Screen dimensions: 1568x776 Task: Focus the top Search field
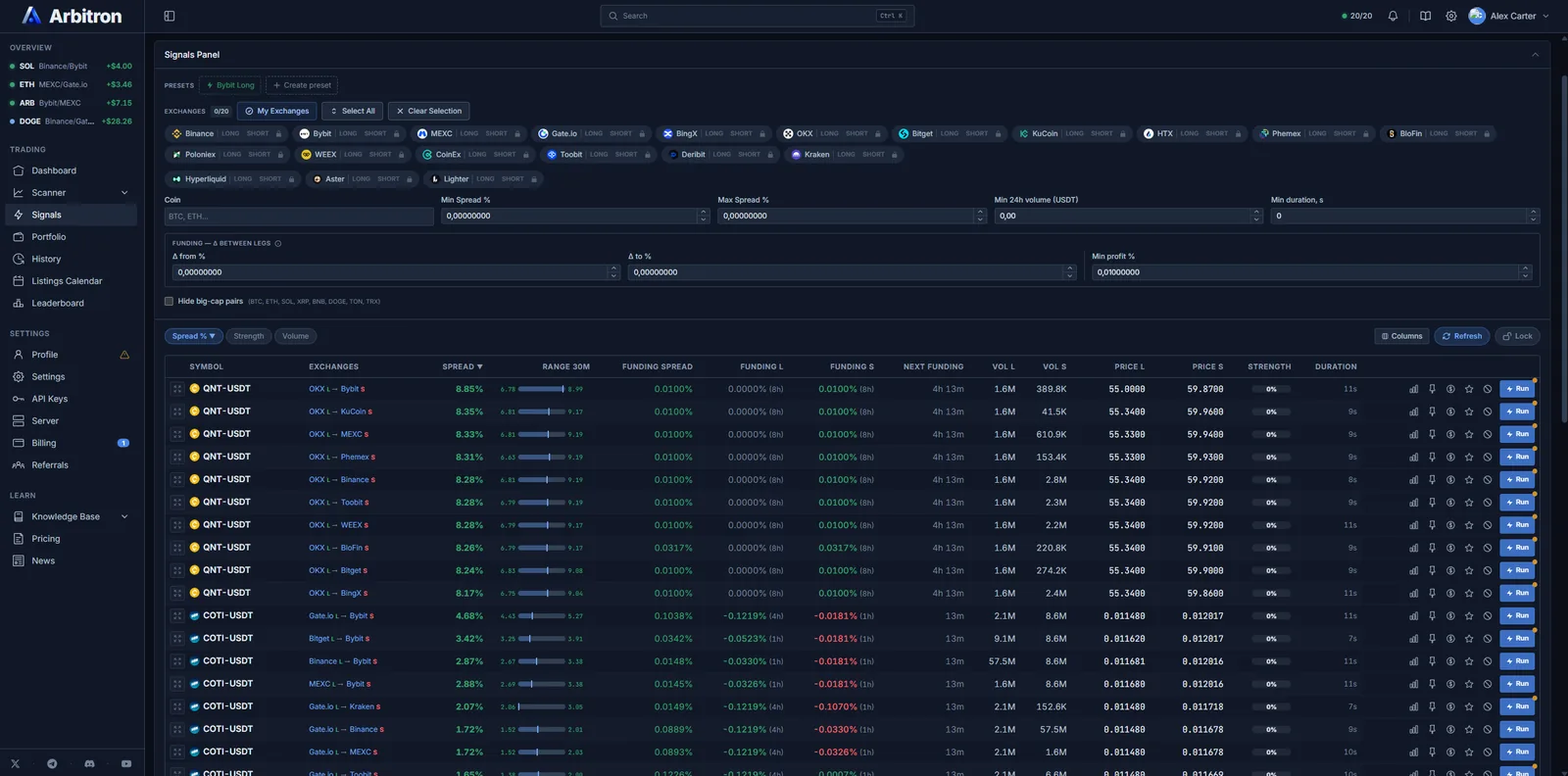pos(757,16)
